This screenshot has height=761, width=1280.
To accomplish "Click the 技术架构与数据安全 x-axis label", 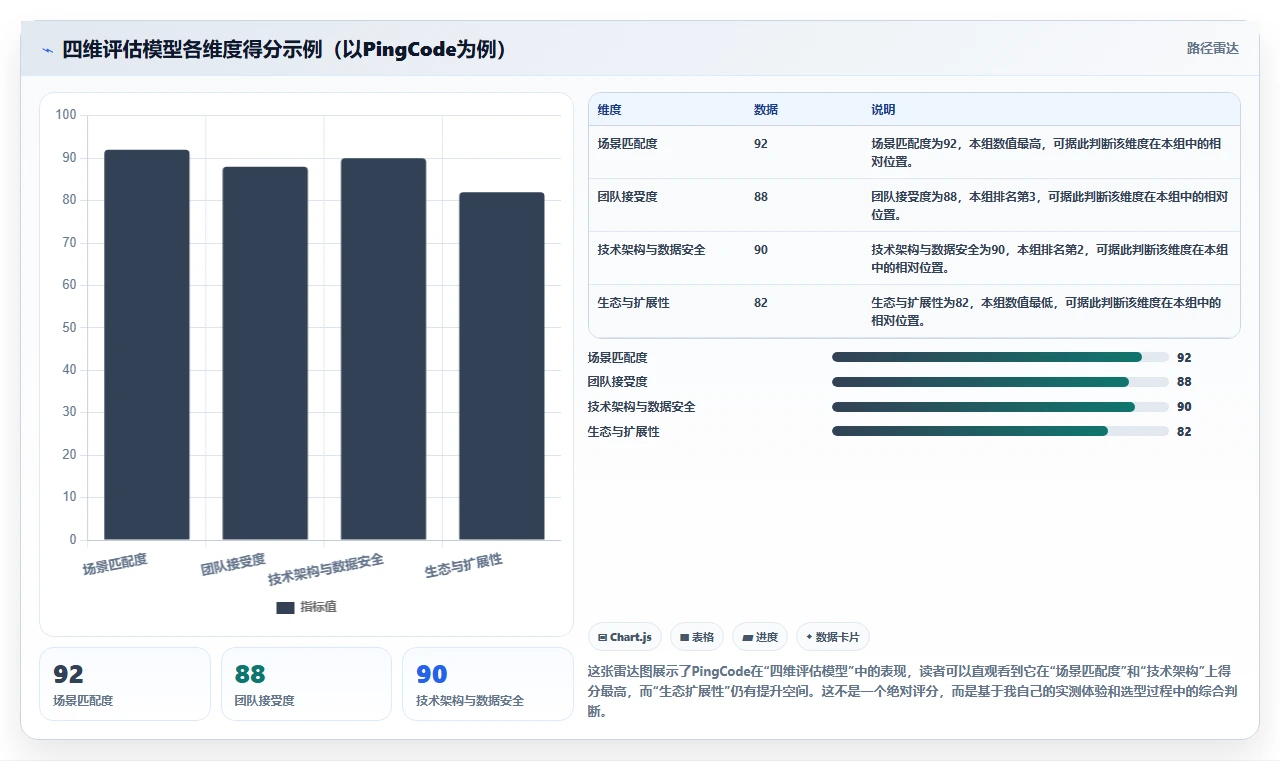I will tap(326, 570).
